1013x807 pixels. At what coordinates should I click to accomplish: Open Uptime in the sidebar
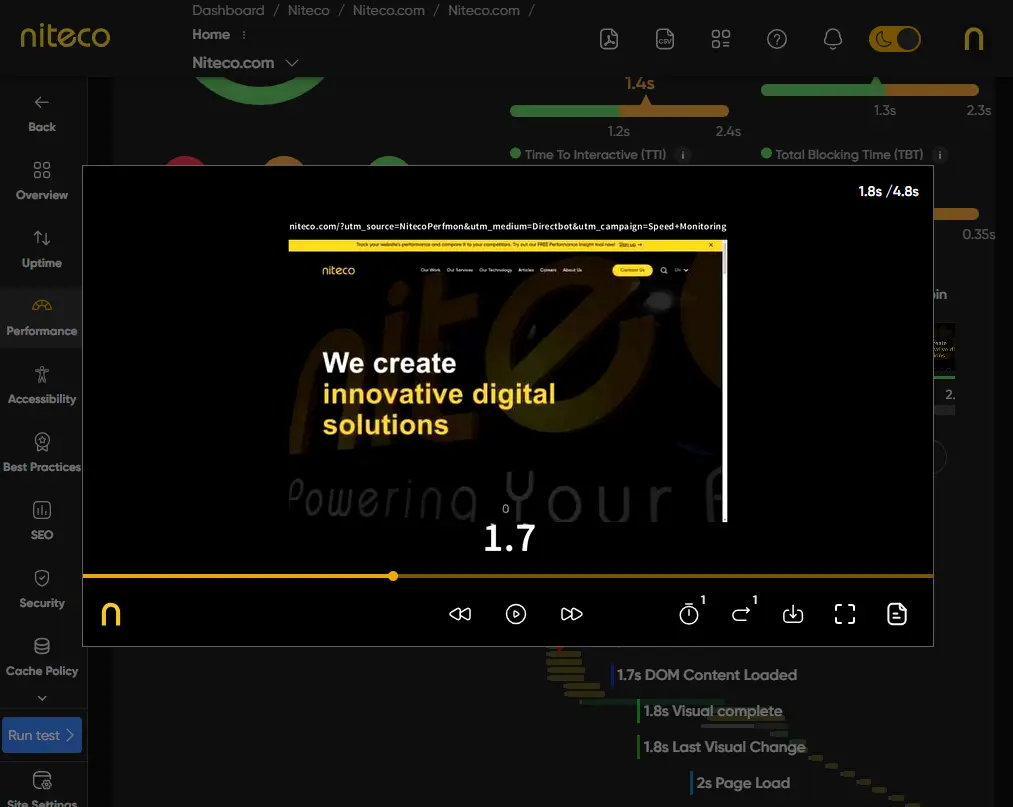coord(41,249)
